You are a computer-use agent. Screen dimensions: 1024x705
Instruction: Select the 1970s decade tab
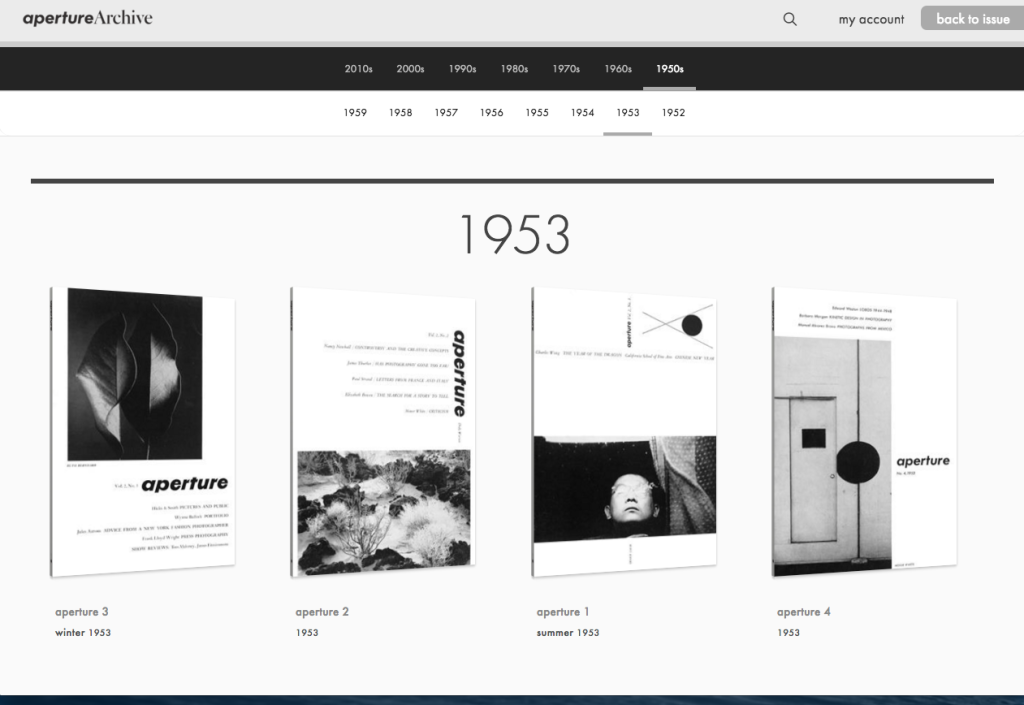[566, 69]
